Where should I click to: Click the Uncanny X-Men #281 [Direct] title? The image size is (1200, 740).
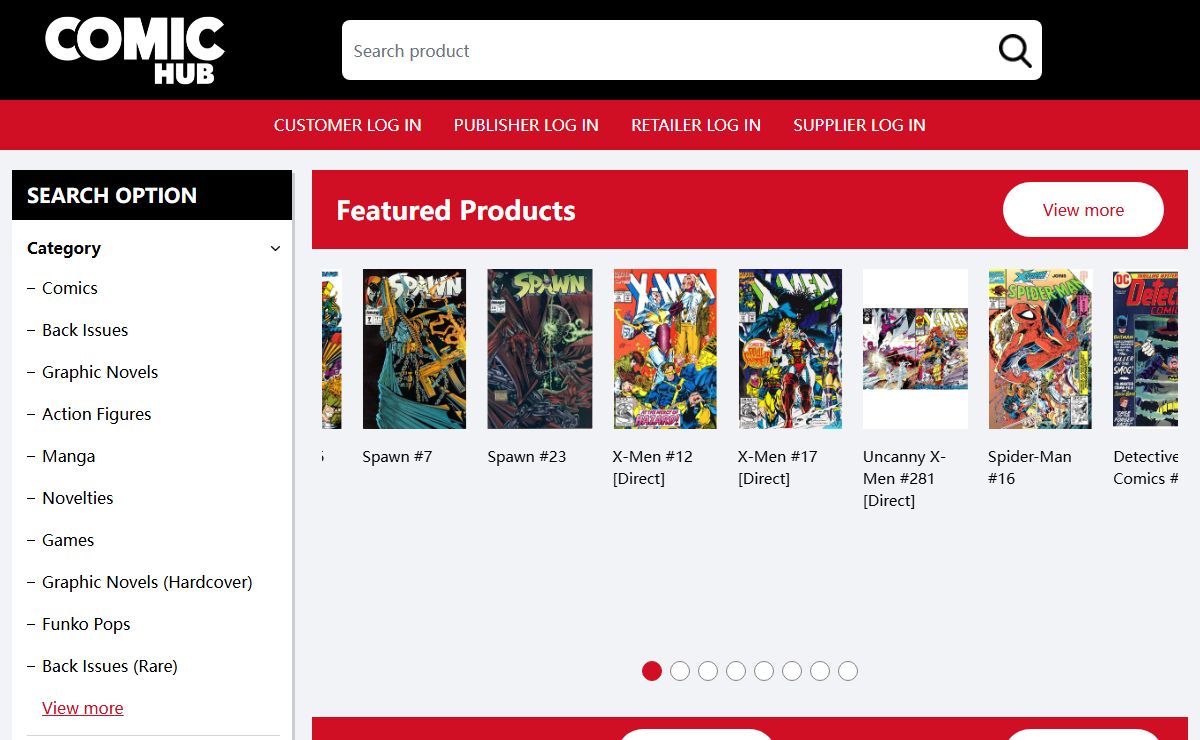(x=904, y=479)
